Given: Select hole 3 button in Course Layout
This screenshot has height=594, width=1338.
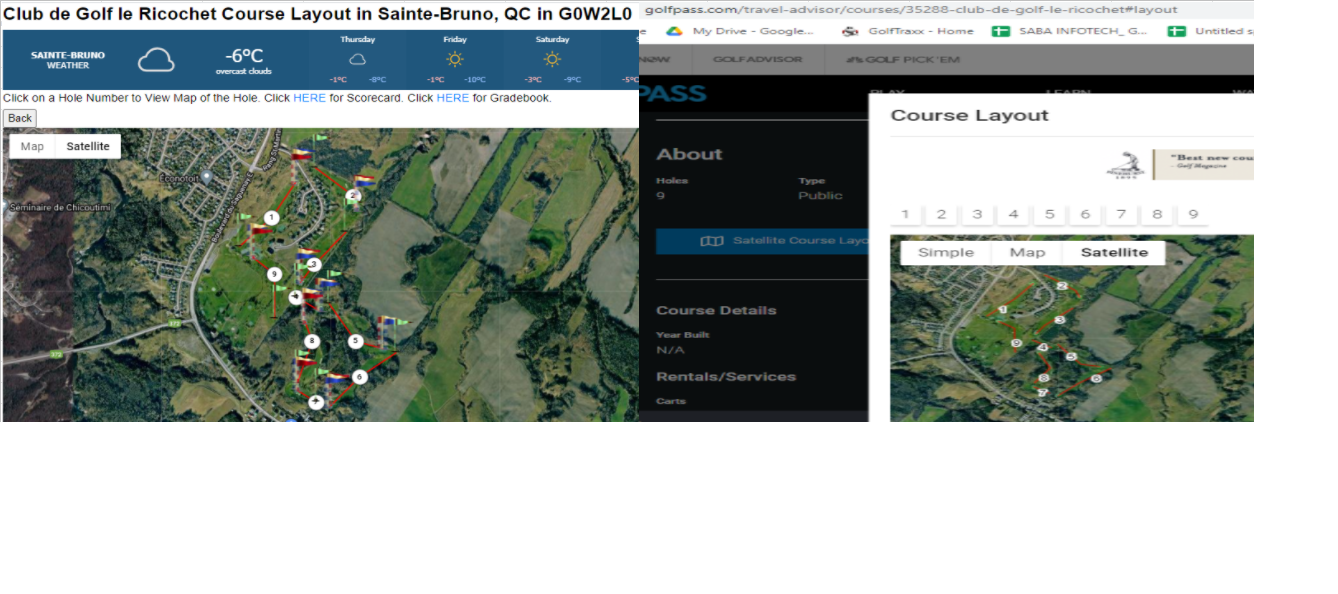Looking at the screenshot, I should click(977, 214).
